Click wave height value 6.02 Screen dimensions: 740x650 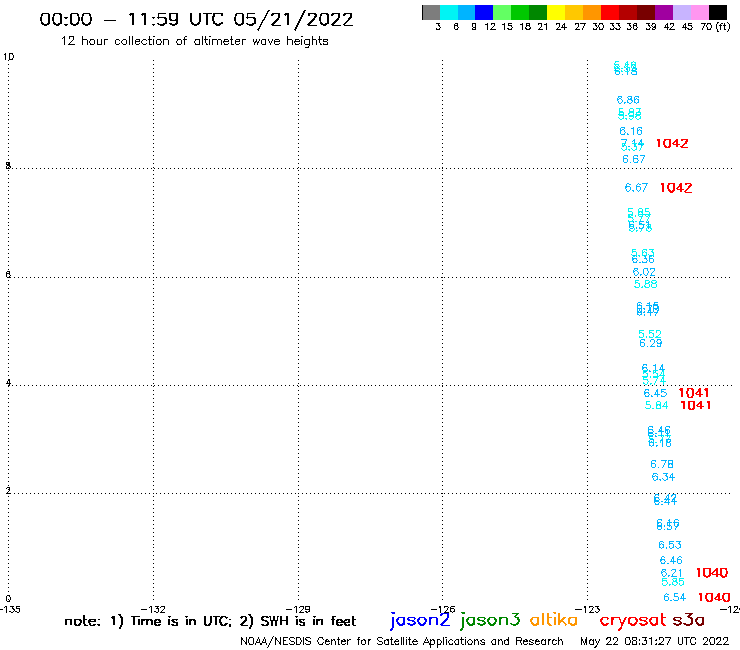644,272
